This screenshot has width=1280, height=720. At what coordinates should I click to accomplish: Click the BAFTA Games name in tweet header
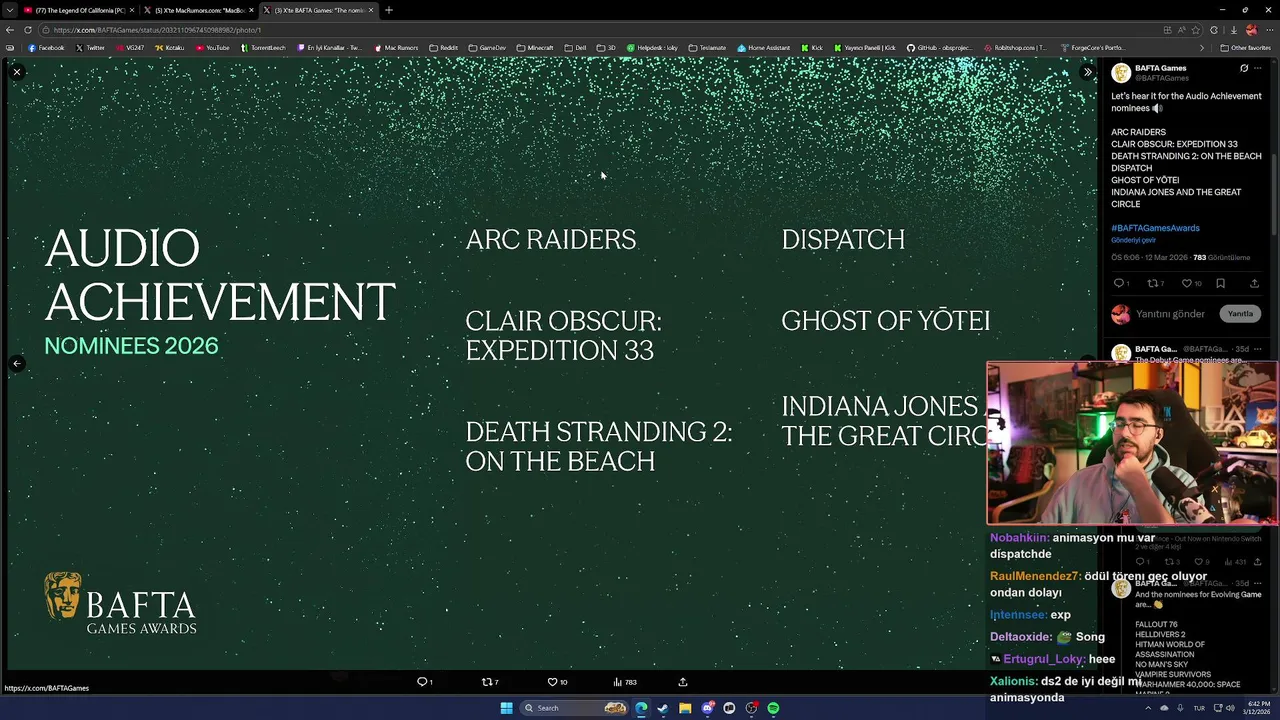click(x=1160, y=68)
